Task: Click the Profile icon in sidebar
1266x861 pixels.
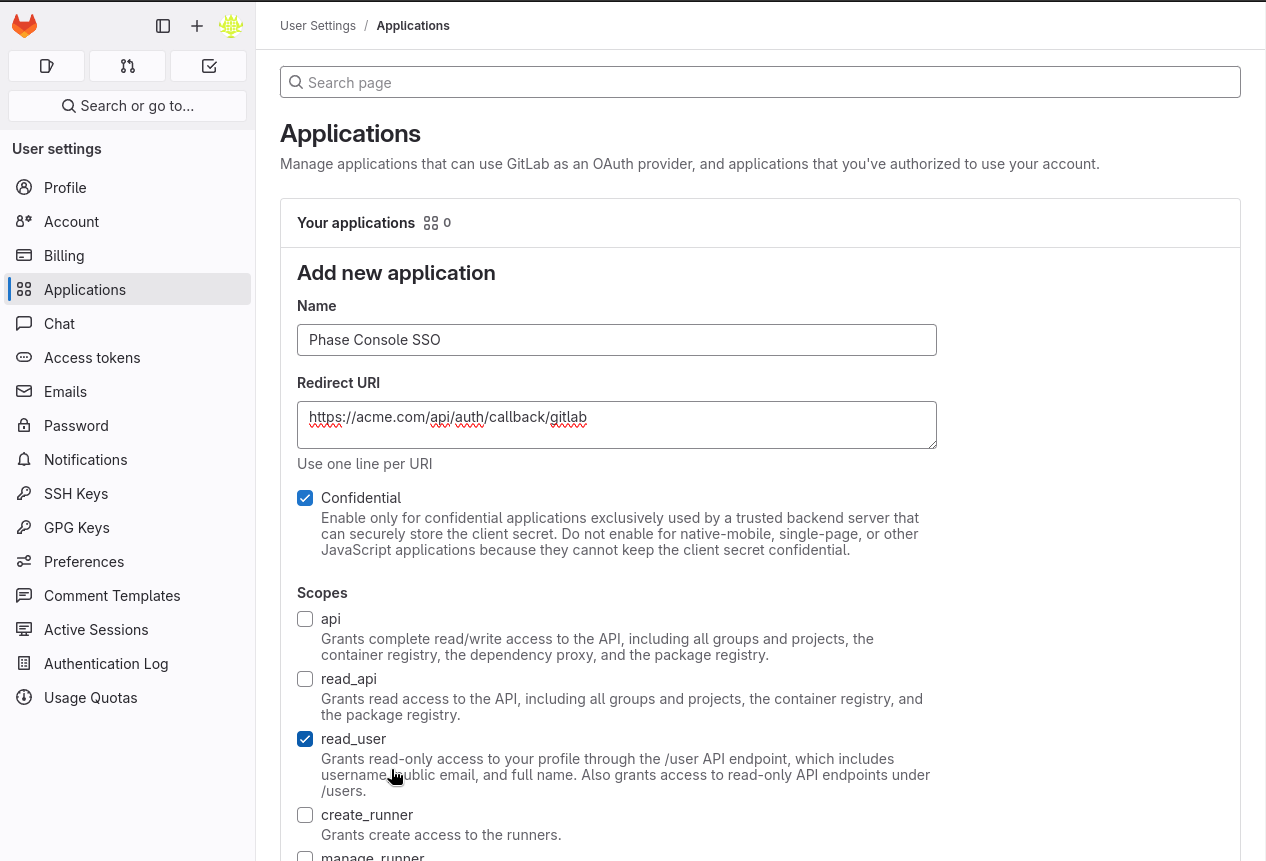Action: pos(24,187)
